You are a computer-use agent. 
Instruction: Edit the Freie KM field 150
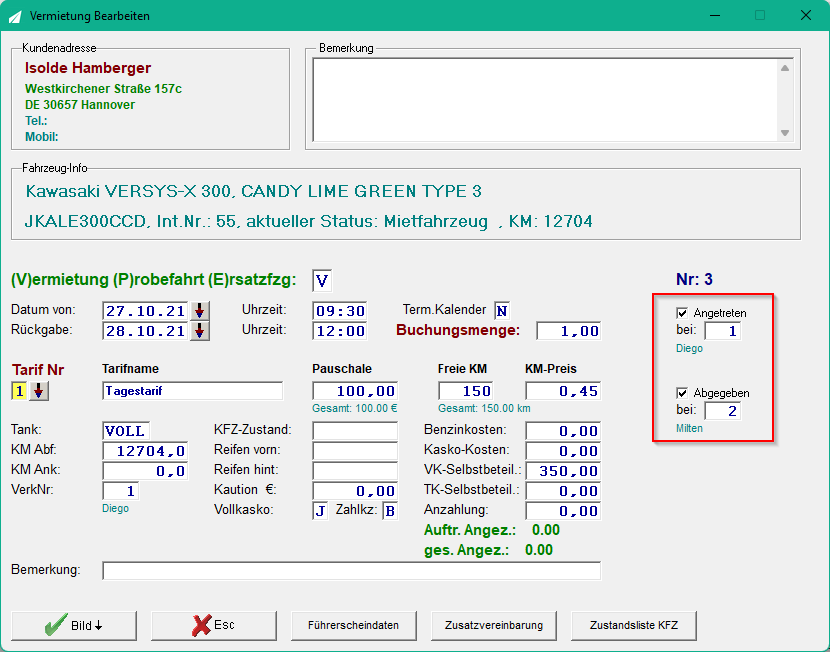pyautogui.click(x=465, y=391)
